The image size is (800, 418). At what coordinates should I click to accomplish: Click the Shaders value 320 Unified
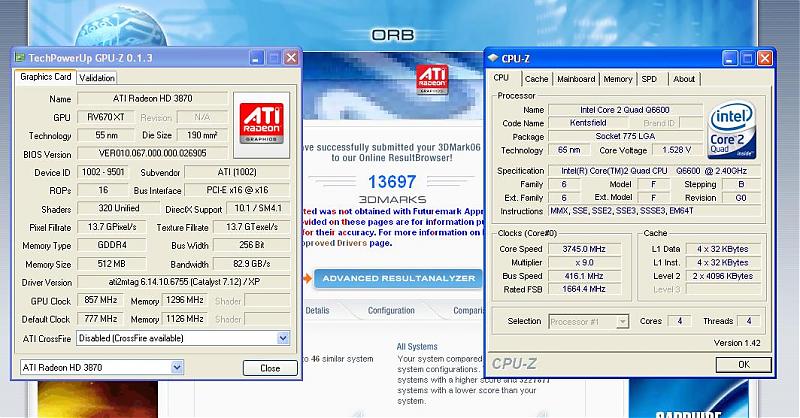[118, 208]
